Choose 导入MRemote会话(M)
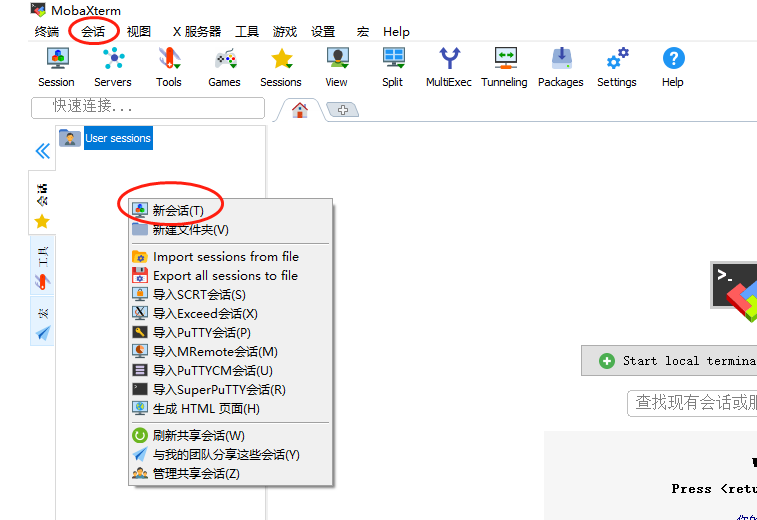 231,351
